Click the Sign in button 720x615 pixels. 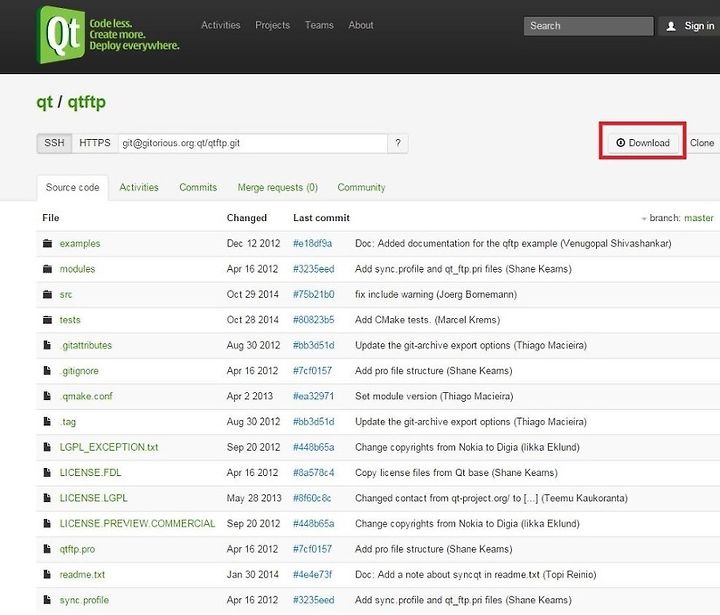tap(690, 26)
